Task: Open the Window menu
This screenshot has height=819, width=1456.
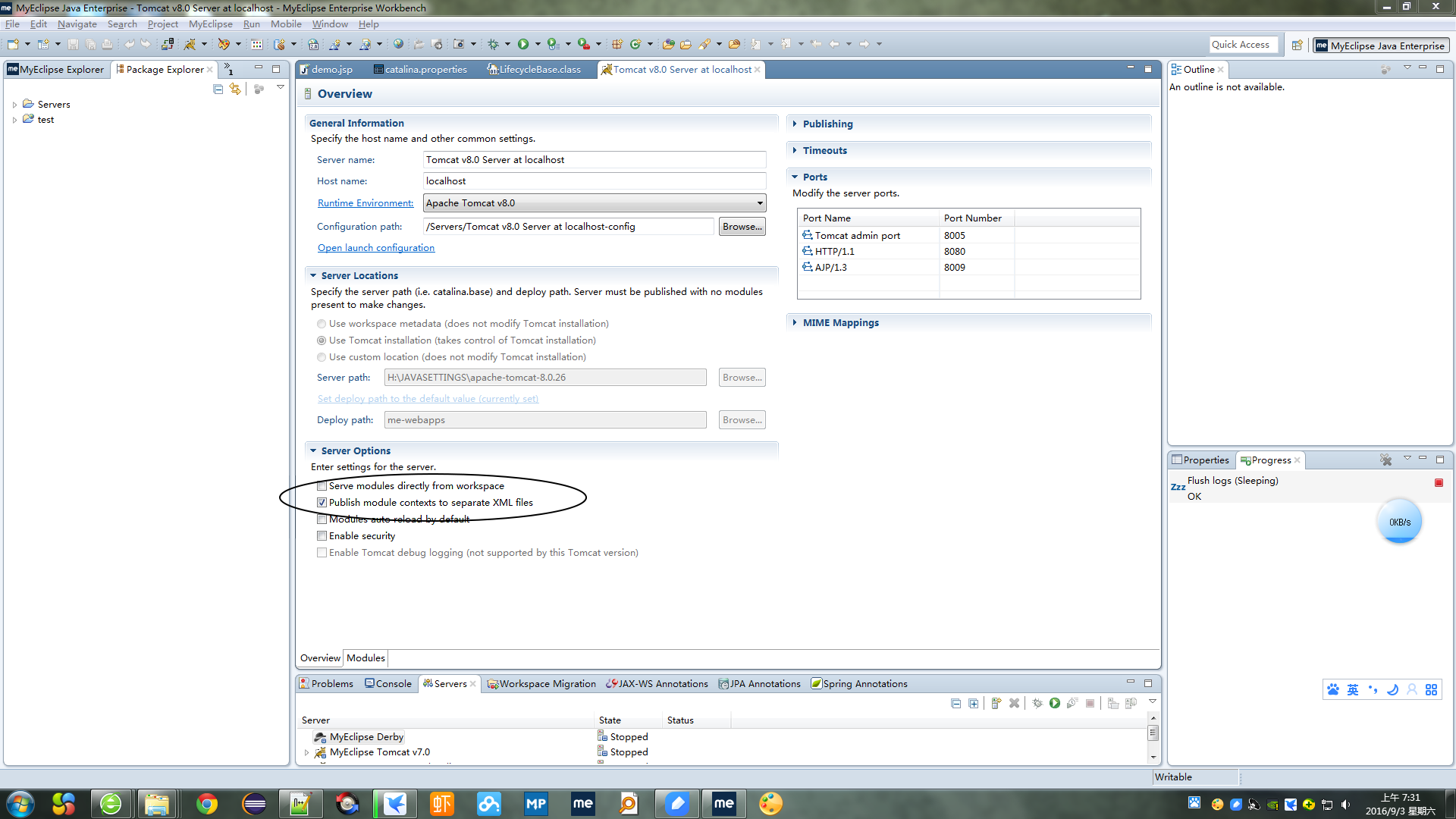Action: coord(330,24)
